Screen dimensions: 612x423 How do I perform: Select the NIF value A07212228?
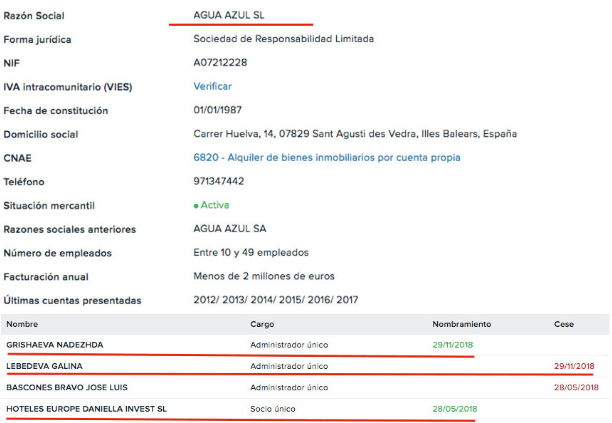coord(220,62)
